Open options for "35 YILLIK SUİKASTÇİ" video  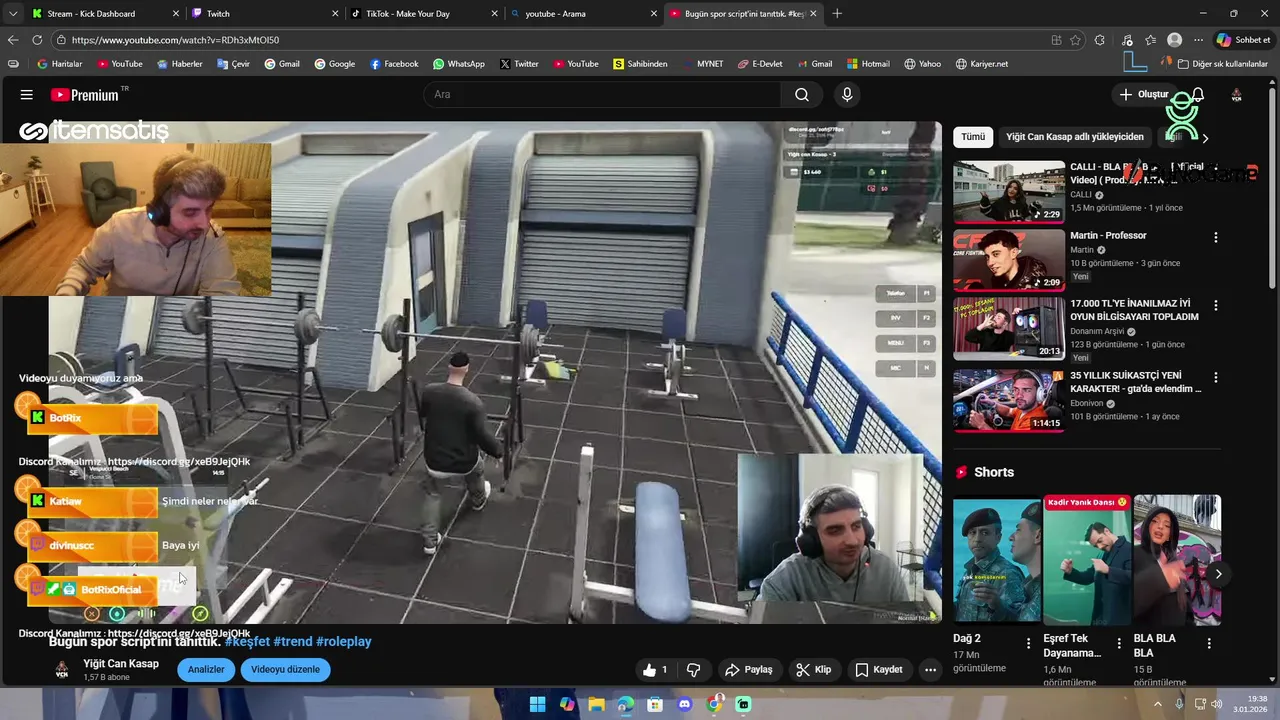pyautogui.click(x=1216, y=378)
